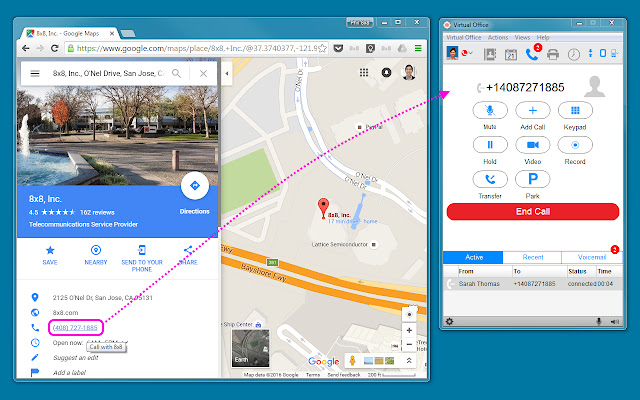Zoom in the map
The width and height of the screenshot is (640, 400).
pyautogui.click(x=409, y=330)
